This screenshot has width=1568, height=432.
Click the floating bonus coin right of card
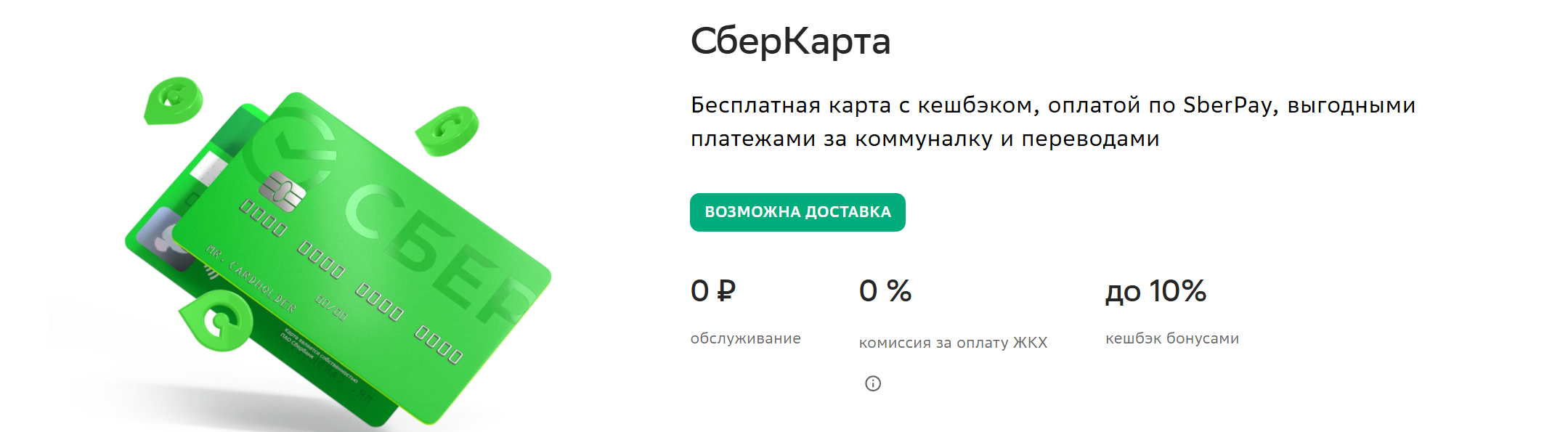(x=448, y=131)
